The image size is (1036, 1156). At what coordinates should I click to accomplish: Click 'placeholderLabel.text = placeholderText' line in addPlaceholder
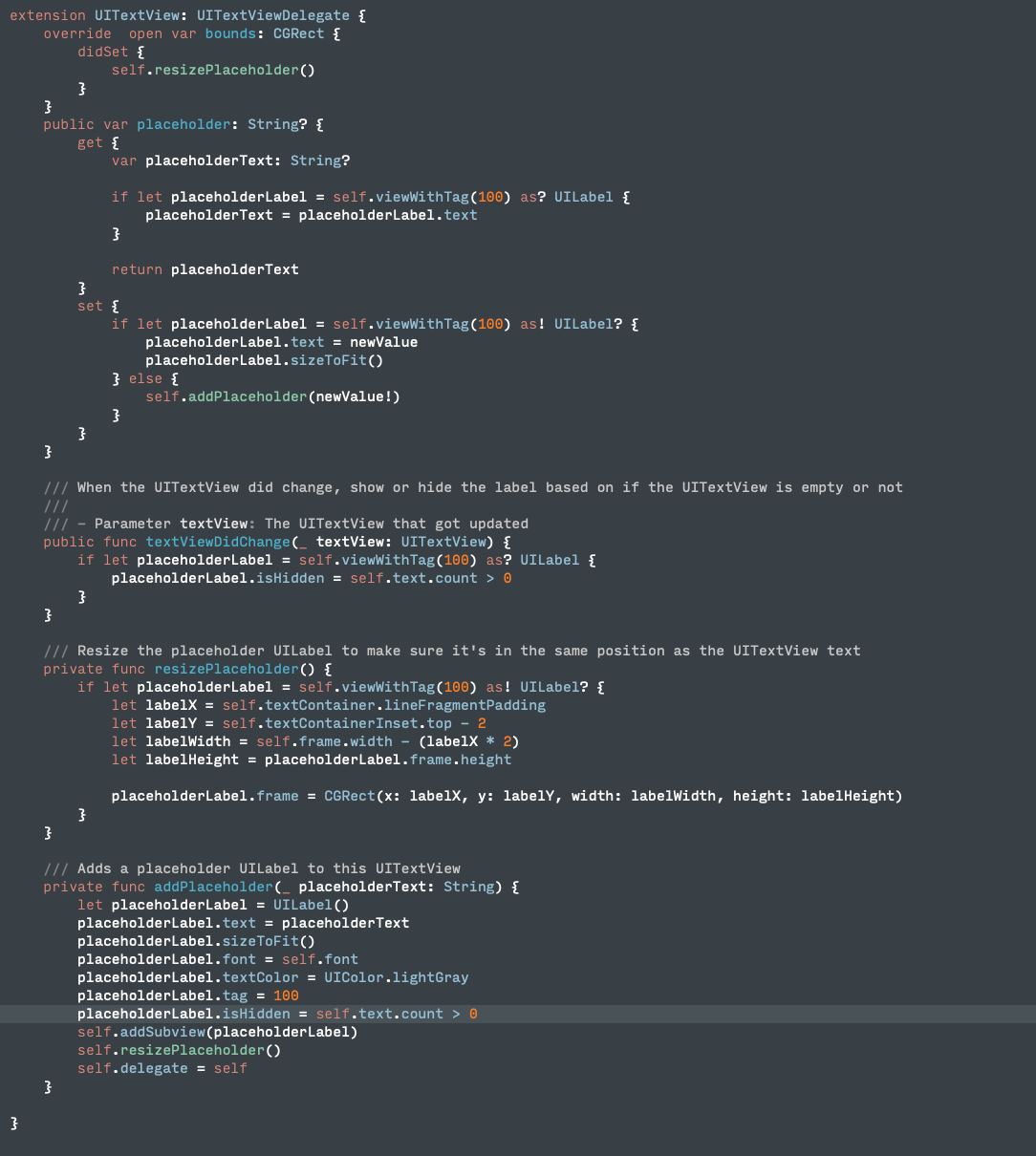tap(244, 923)
